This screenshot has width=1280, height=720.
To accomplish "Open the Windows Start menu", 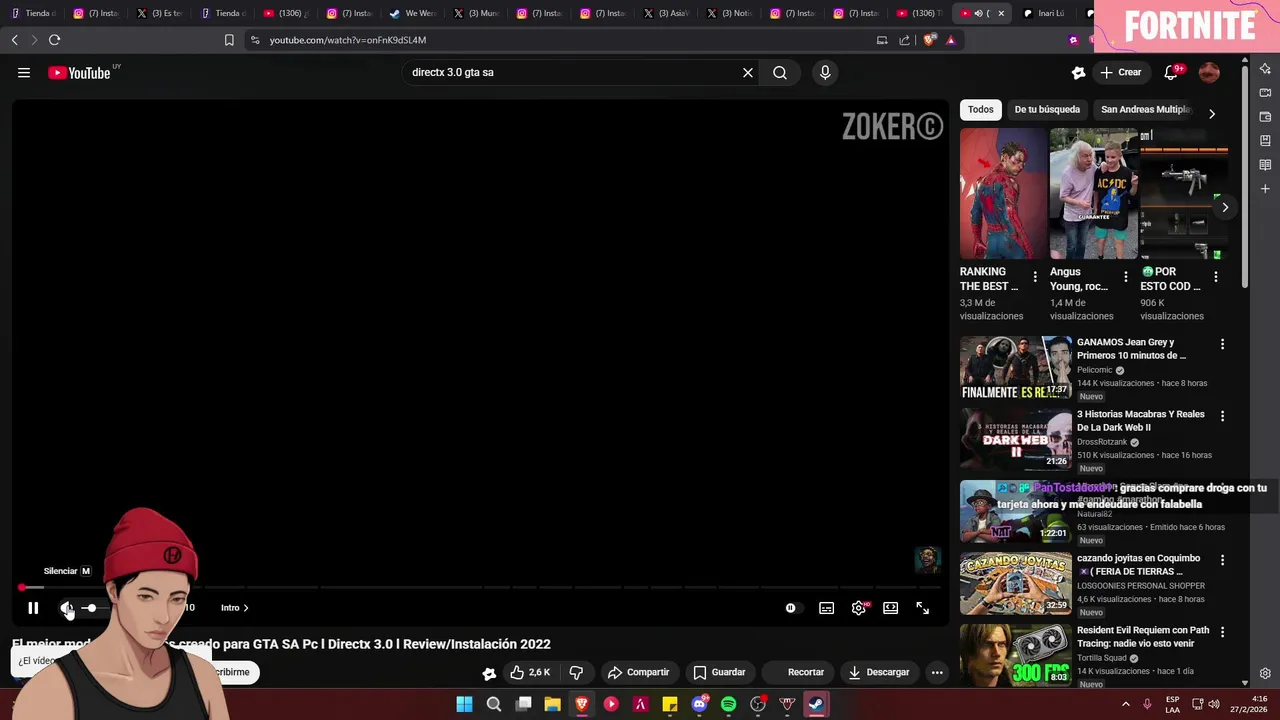I will tap(464, 704).
